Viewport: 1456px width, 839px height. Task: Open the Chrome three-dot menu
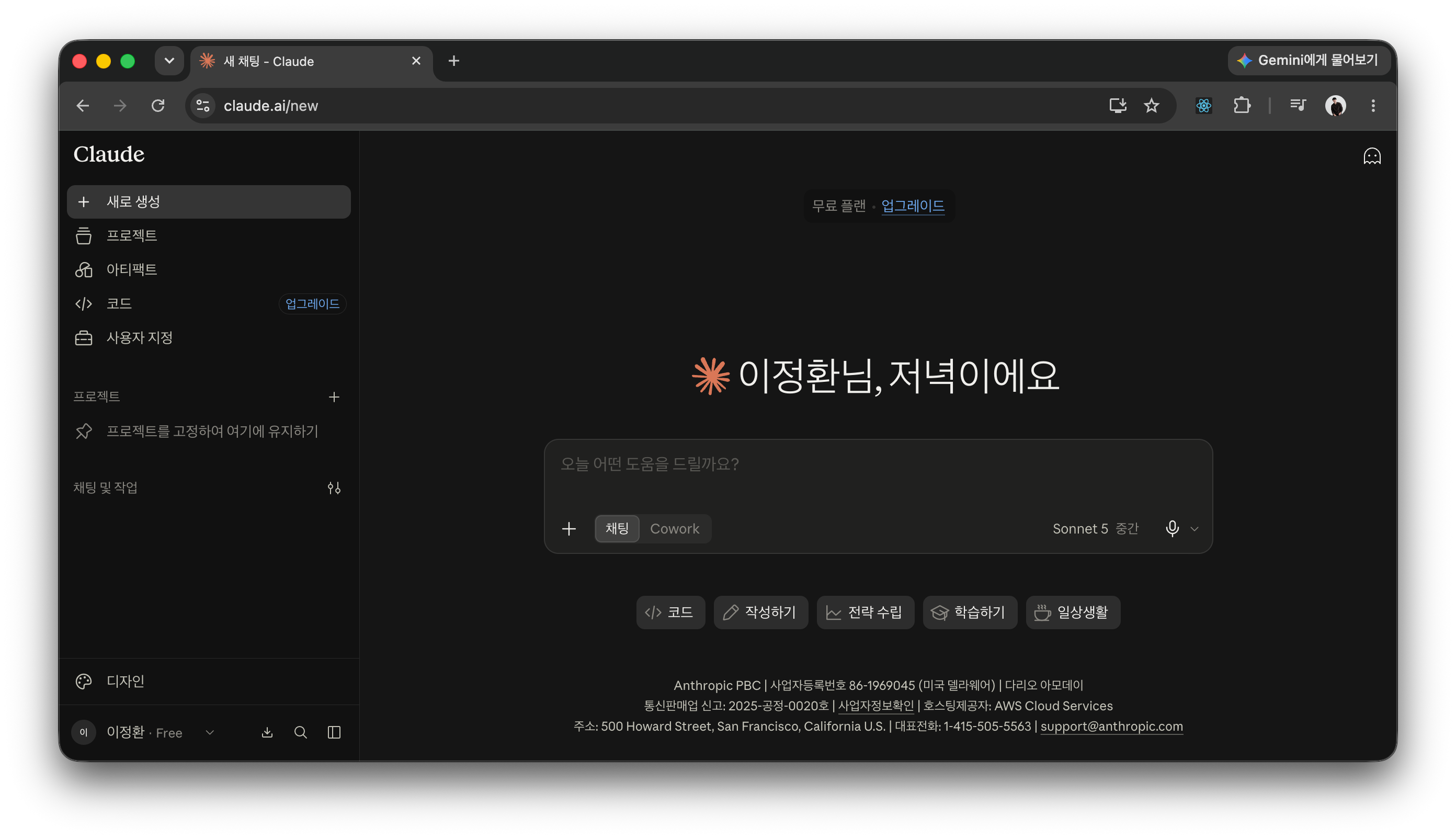[1372, 106]
